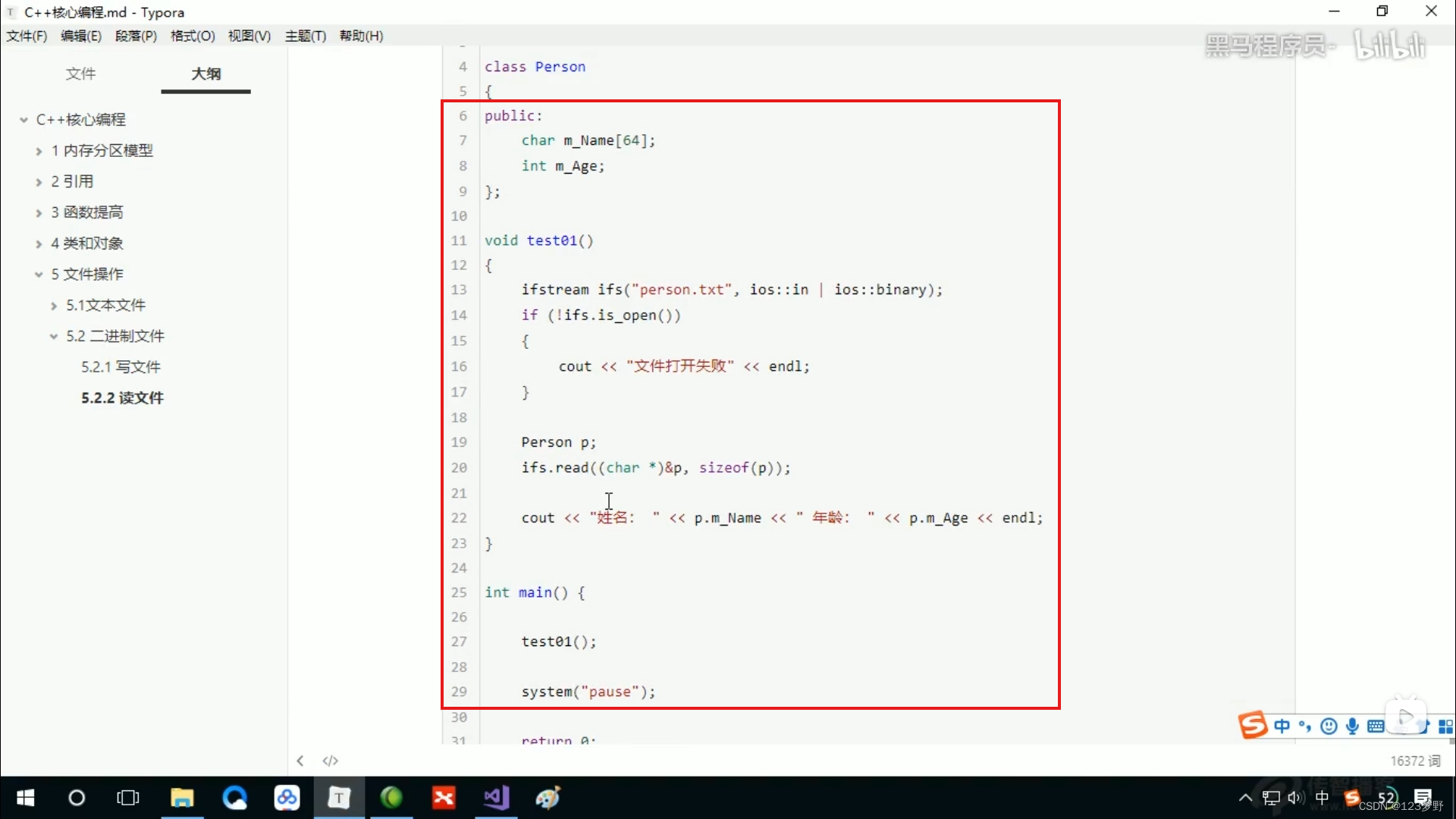The image size is (1456, 819).
Task: Click the source code toggle icon
Action: pyautogui.click(x=330, y=760)
